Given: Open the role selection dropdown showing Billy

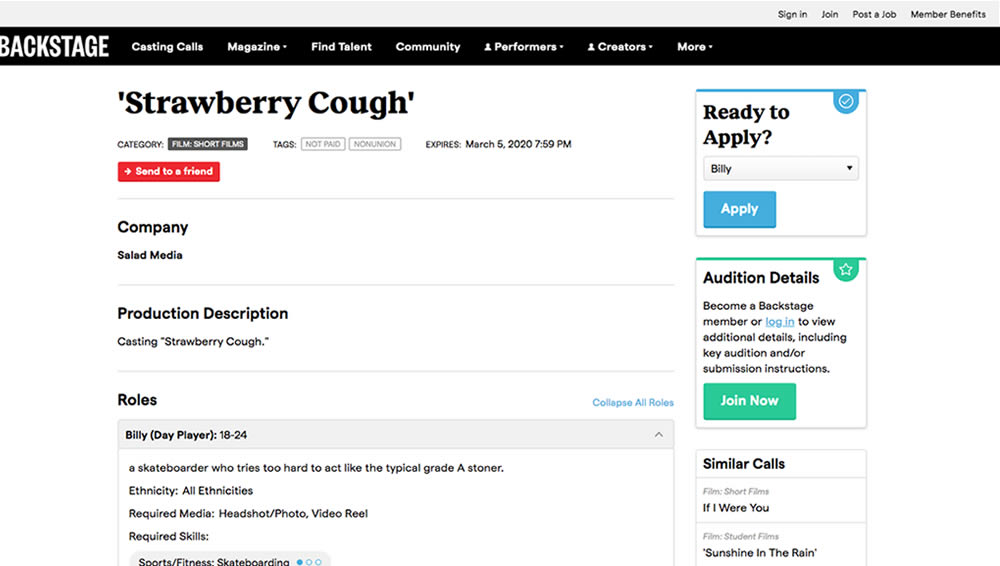Looking at the screenshot, I should [x=780, y=169].
